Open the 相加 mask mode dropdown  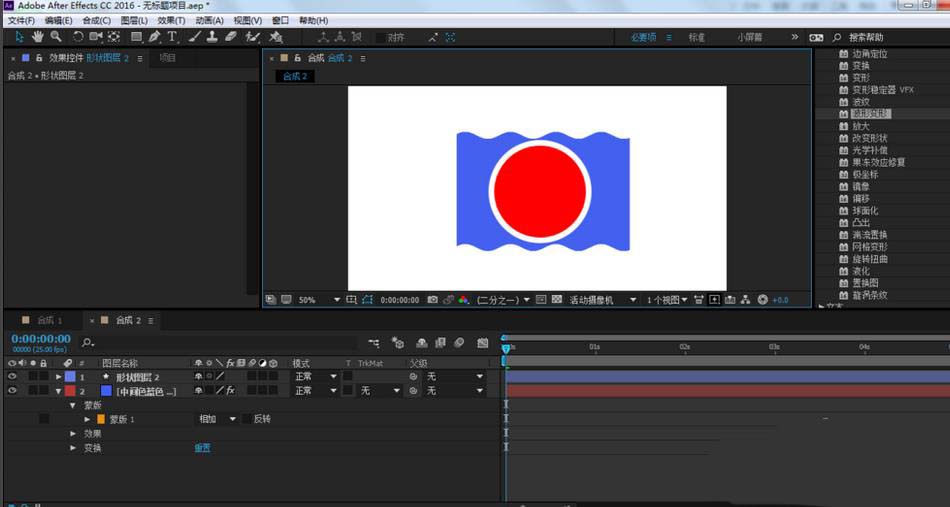[217, 419]
